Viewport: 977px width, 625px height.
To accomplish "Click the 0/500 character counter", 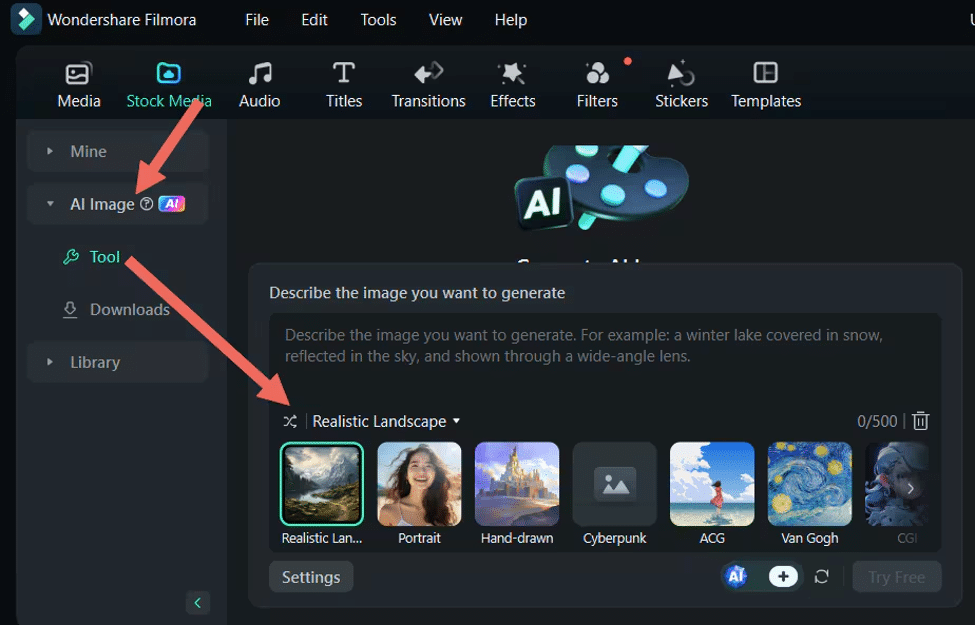I will click(x=877, y=421).
